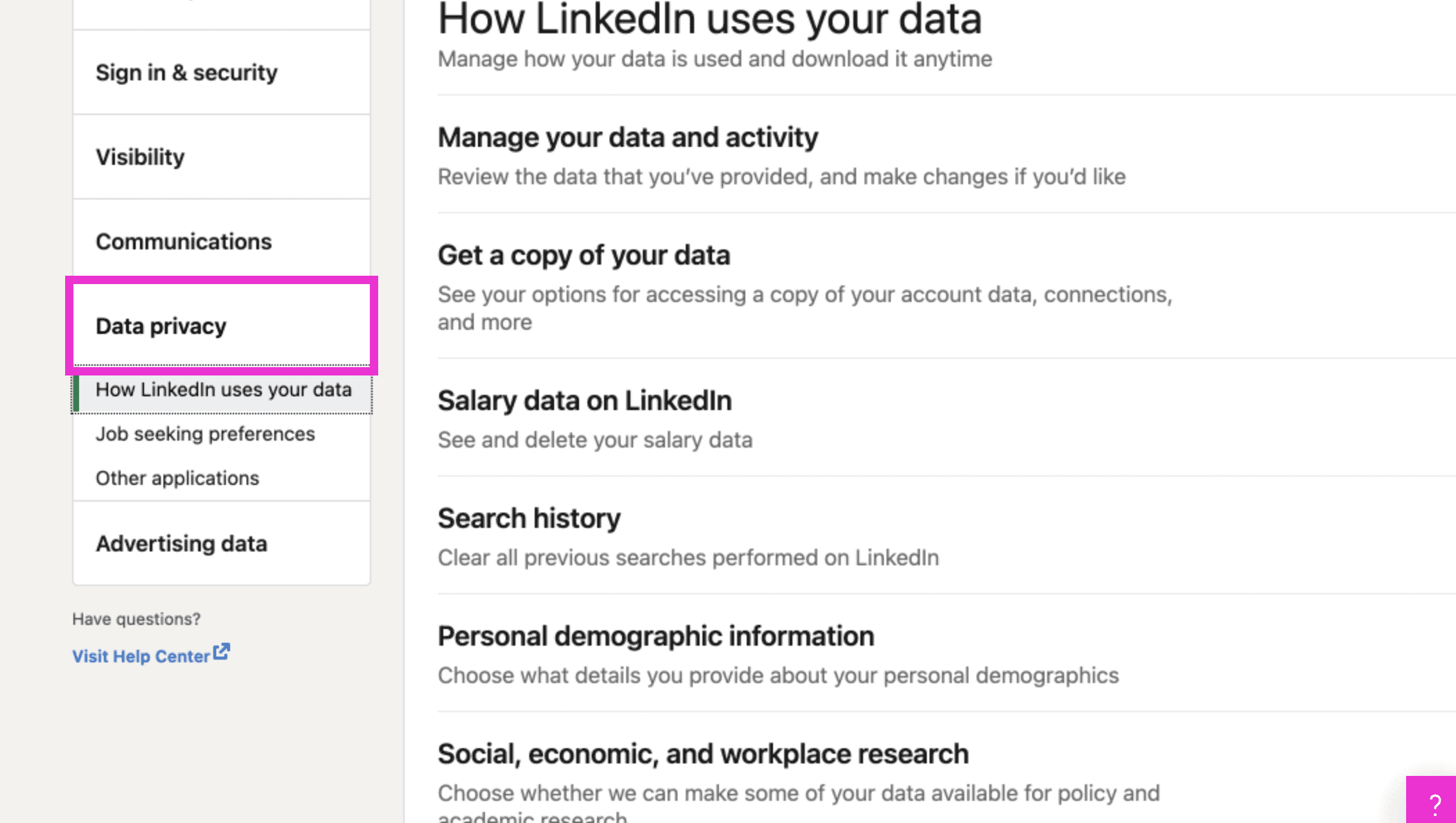The height and width of the screenshot is (823, 1456).
Task: Switch to the Sign in & security section
Action: [186, 72]
